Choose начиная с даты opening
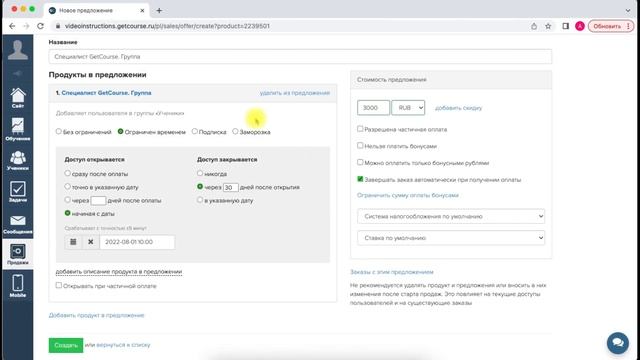 tap(67, 213)
